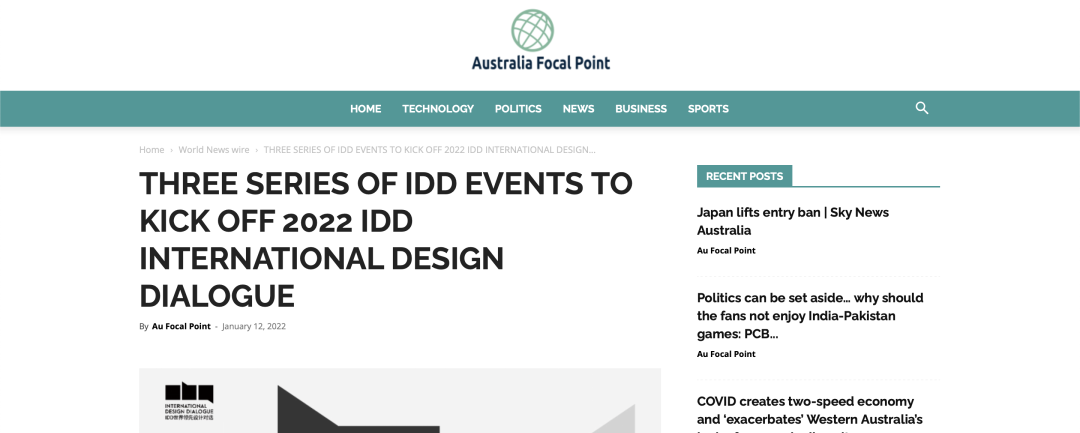Open the BUSINESS menu item
The height and width of the screenshot is (433, 1080).
tap(641, 109)
